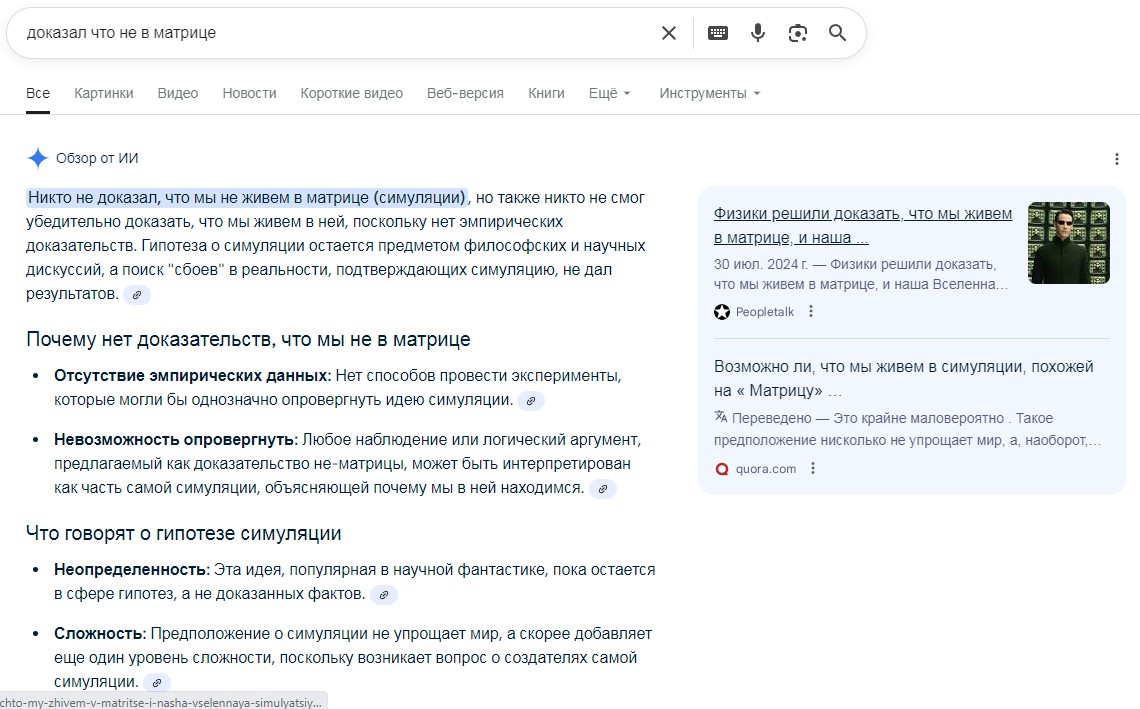Open source link icon after "доказанных фактов"
The height and width of the screenshot is (709, 1140).
tap(384, 595)
